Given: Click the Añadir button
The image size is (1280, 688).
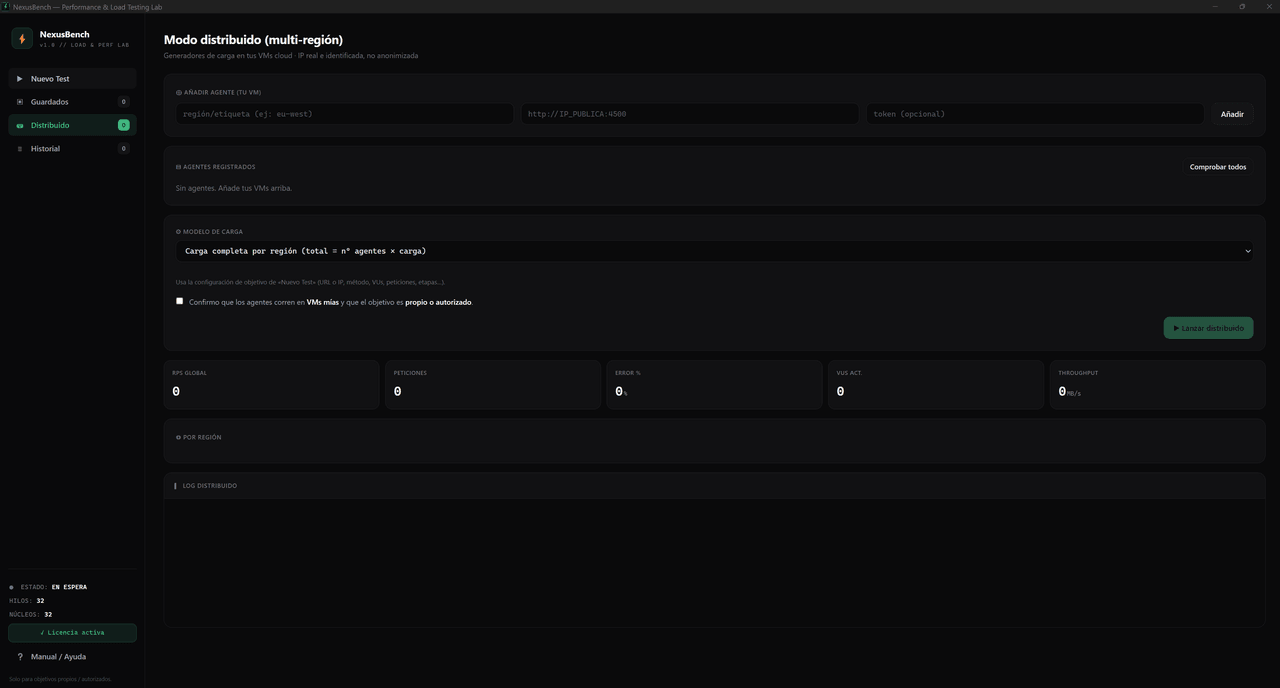Looking at the screenshot, I should (1232, 114).
